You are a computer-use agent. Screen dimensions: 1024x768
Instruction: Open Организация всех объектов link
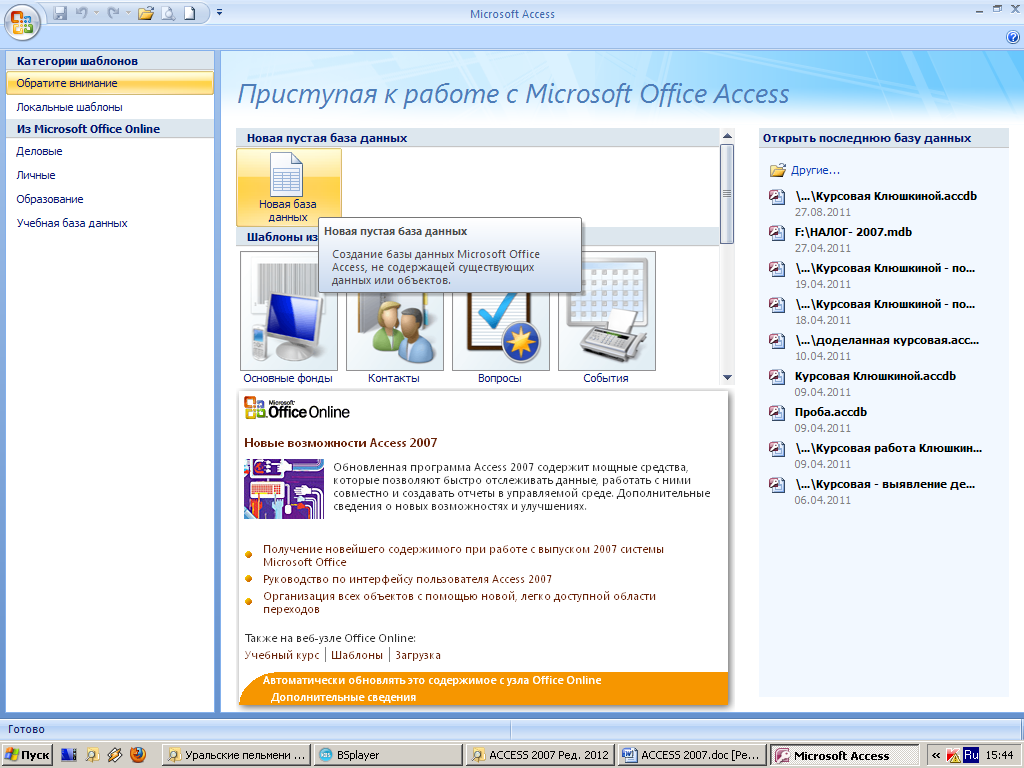tap(459, 603)
